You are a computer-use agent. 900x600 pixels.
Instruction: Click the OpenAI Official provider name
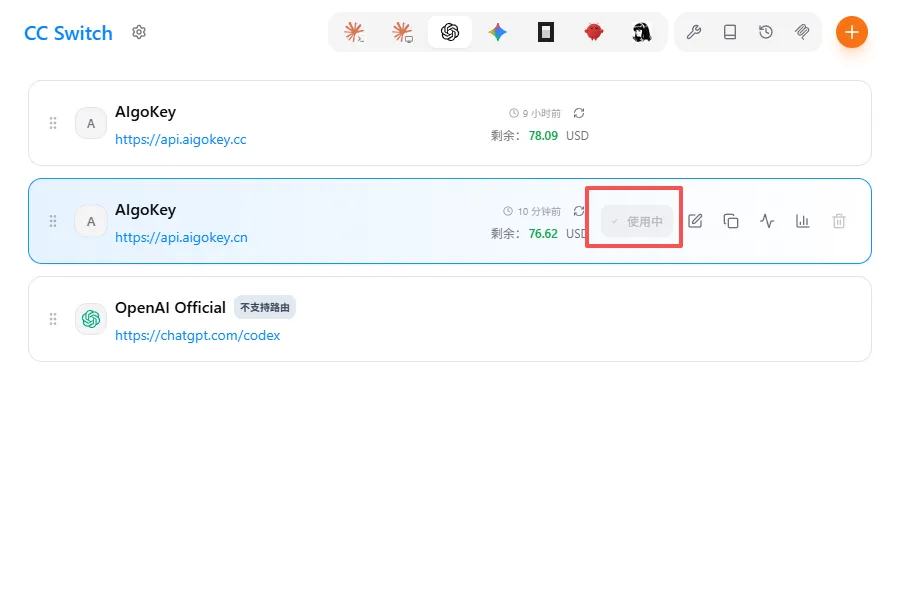tap(170, 308)
